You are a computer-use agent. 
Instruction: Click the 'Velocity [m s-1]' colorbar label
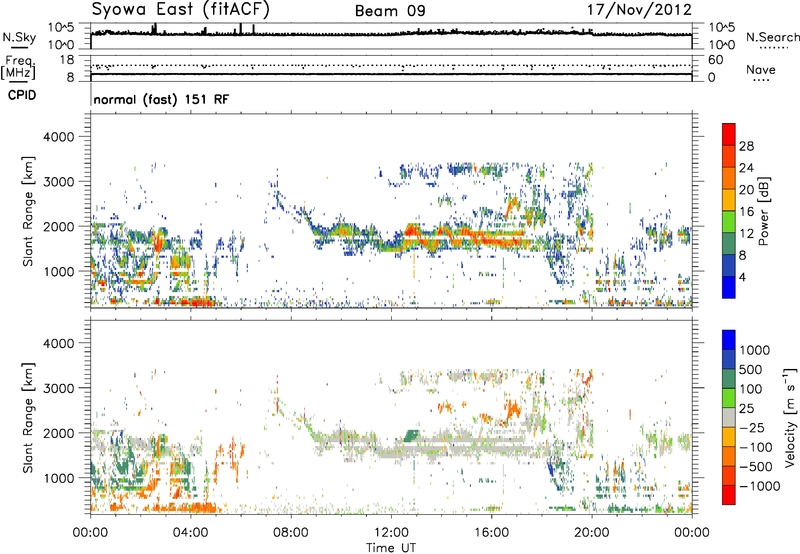[x=790, y=417]
